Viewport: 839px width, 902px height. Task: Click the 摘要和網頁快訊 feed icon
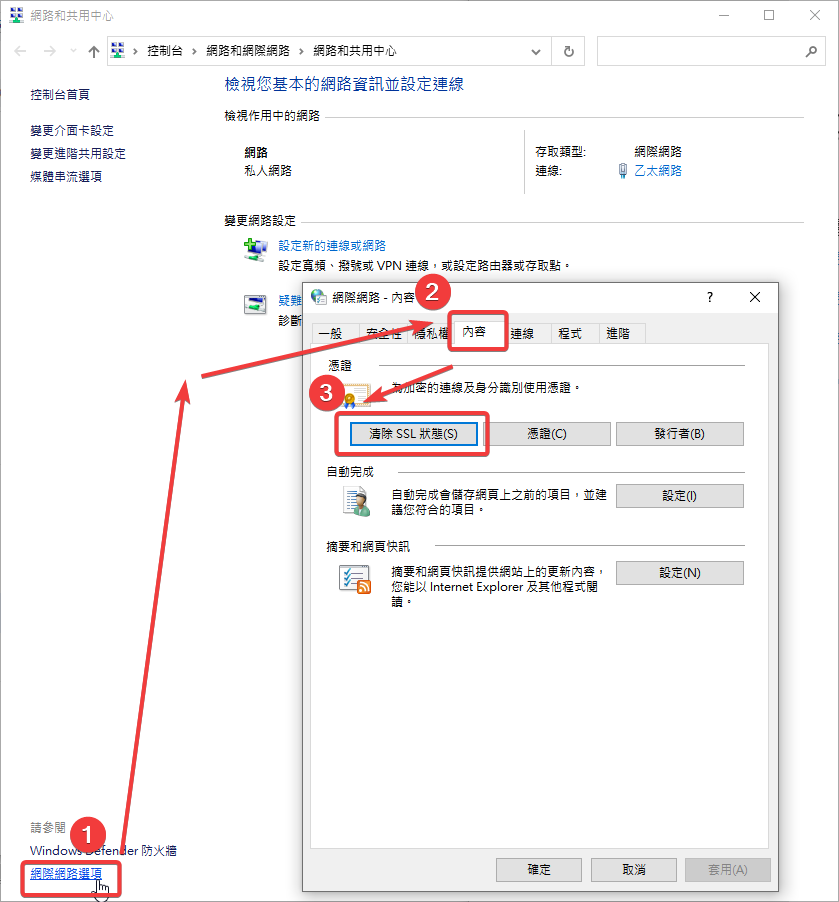tap(356, 579)
